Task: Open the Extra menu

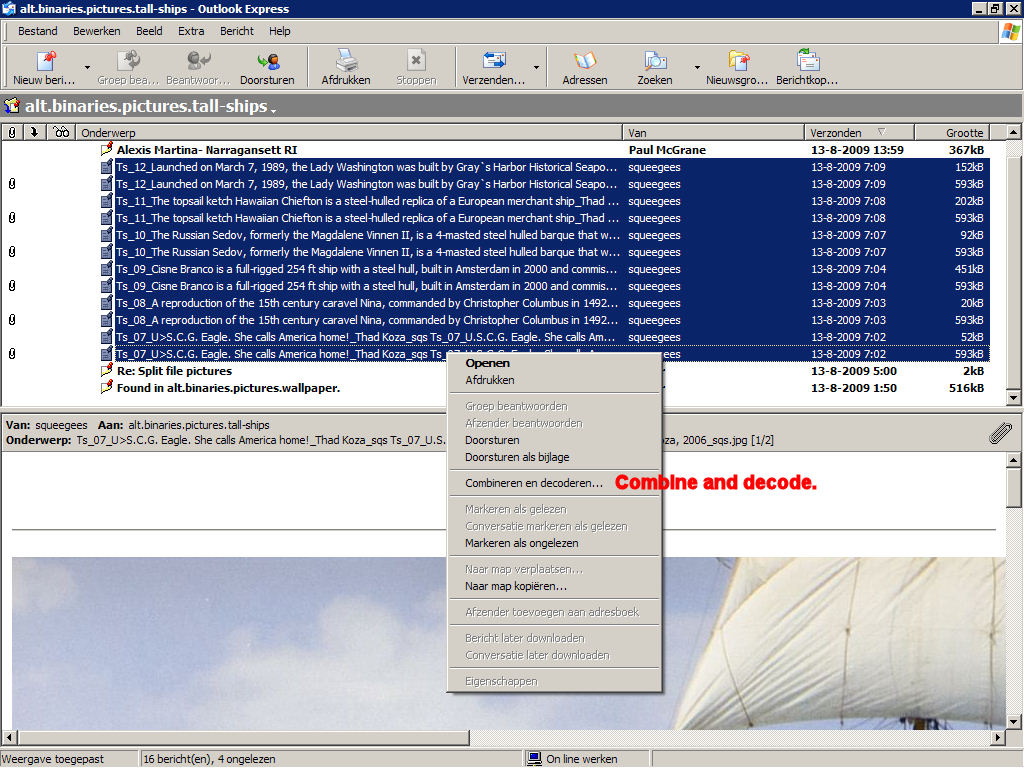Action: coord(191,31)
